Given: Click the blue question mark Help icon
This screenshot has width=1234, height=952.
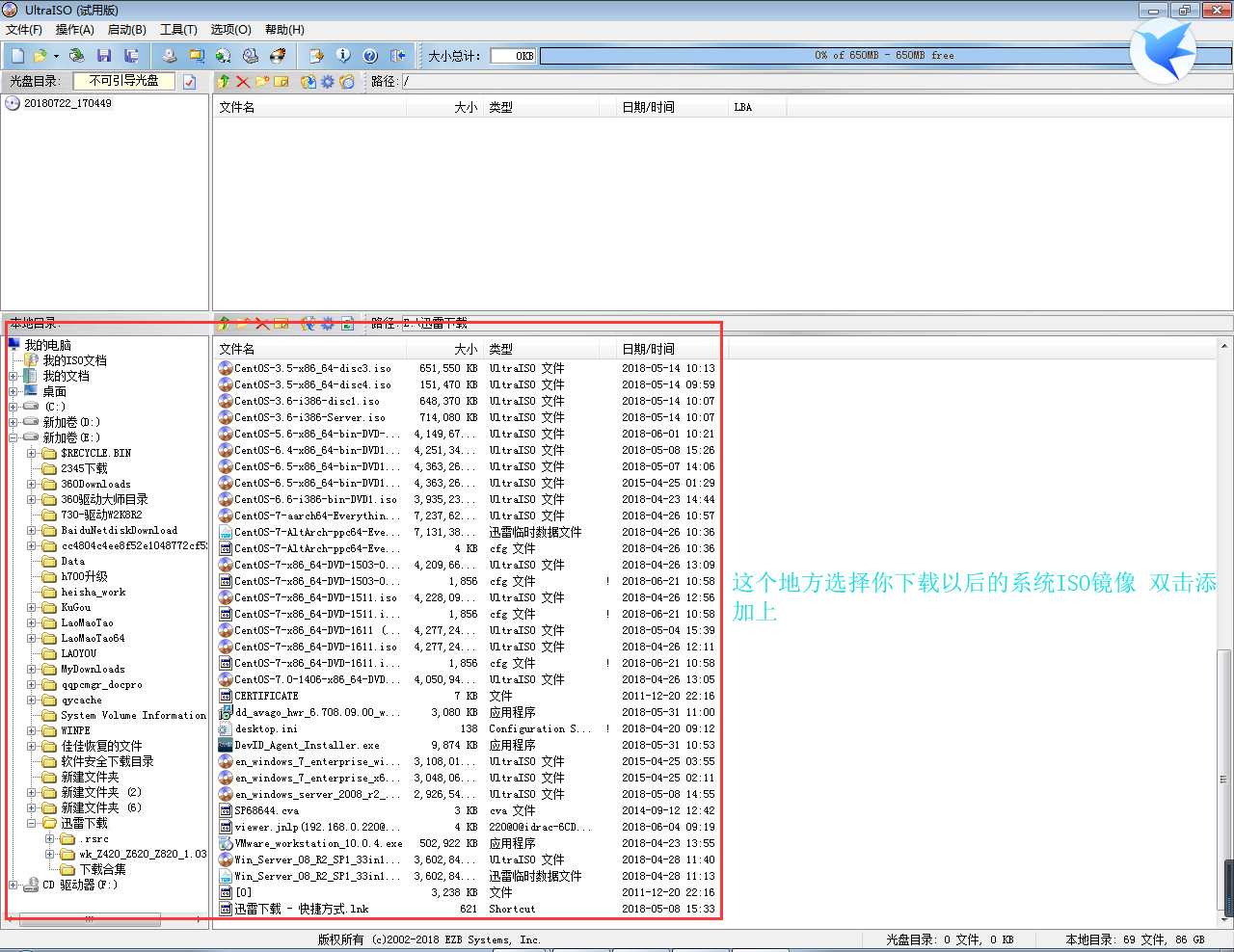Looking at the screenshot, I should pyautogui.click(x=370, y=56).
